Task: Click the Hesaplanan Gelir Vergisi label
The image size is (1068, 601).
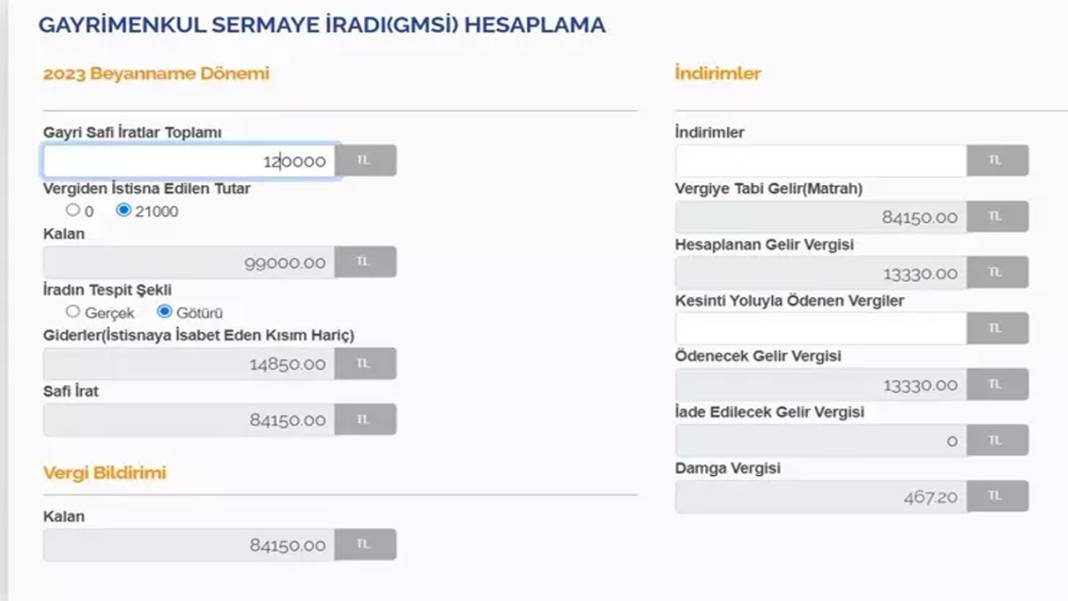Action: pos(764,245)
